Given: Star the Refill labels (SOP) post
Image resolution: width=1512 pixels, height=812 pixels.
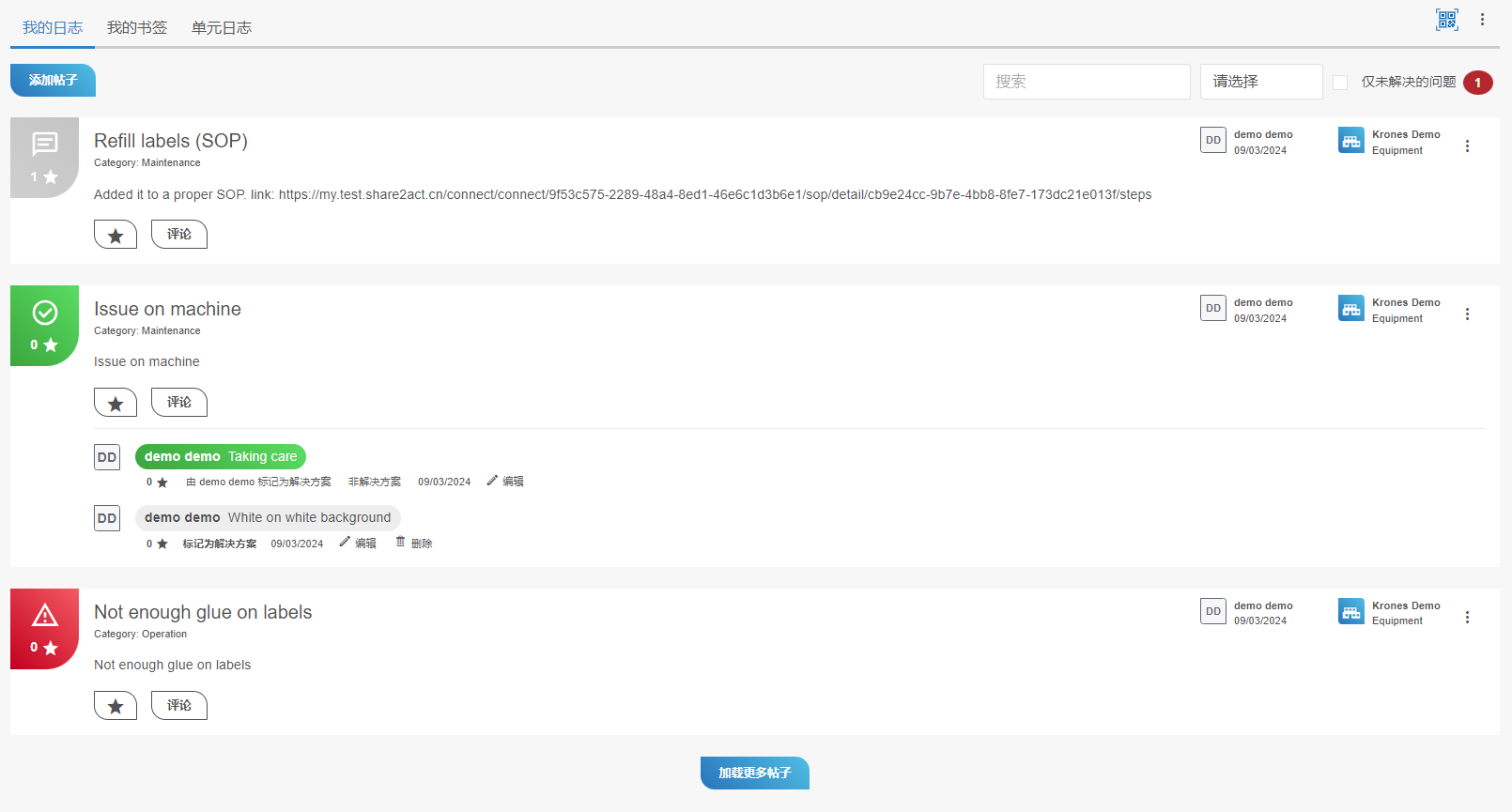Looking at the screenshot, I should point(116,235).
